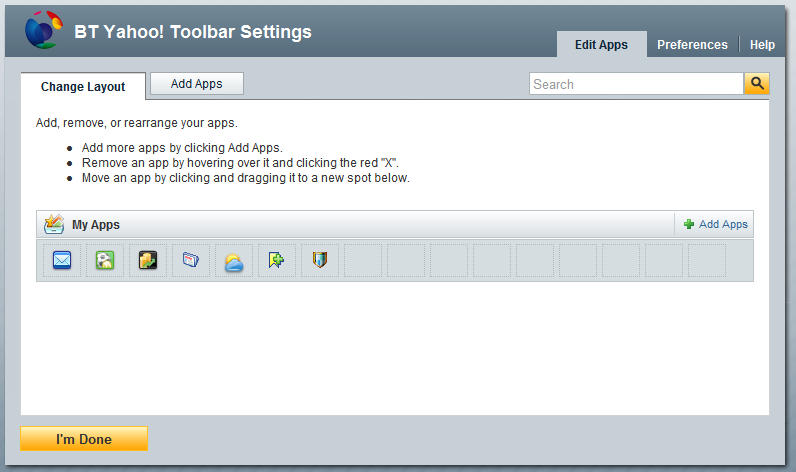Select the Mail envelope app icon
Screen dimensions: 796x472
(62, 260)
